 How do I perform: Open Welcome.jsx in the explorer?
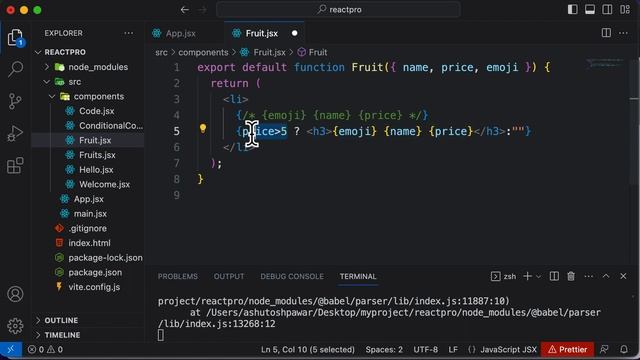(x=104, y=184)
